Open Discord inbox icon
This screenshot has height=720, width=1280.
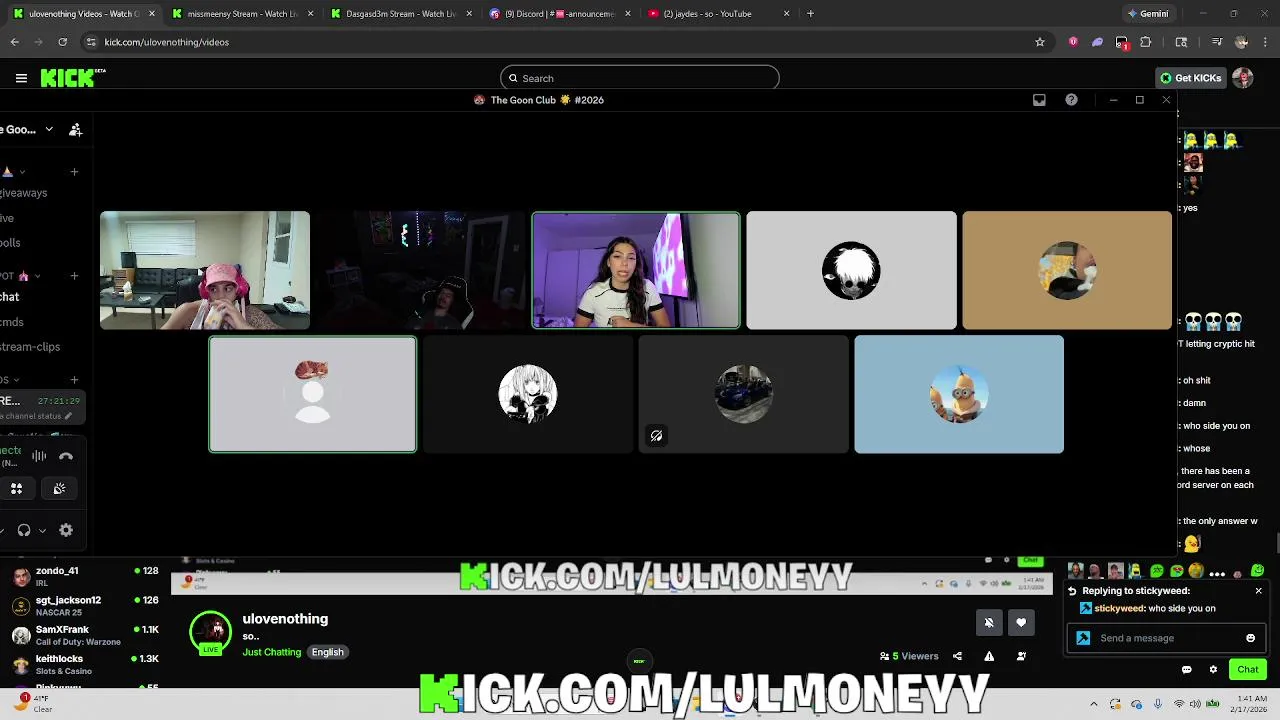1039,100
